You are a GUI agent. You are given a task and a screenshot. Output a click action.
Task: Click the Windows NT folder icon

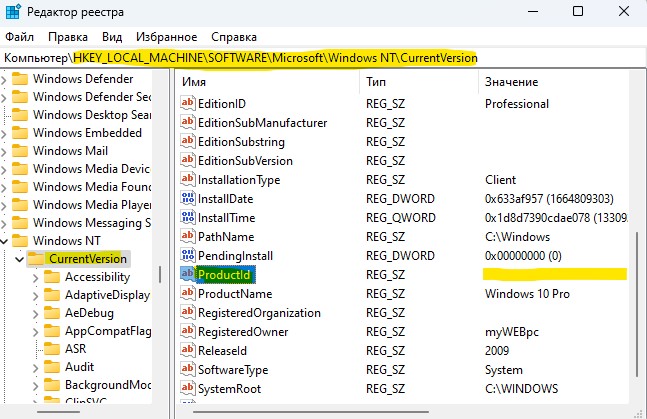tap(20, 240)
